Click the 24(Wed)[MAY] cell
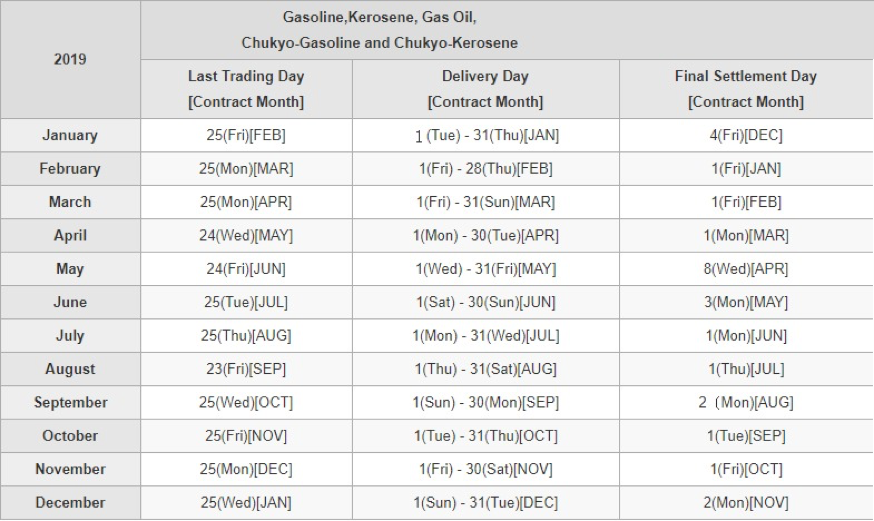This screenshot has height=521, width=874. click(x=246, y=236)
